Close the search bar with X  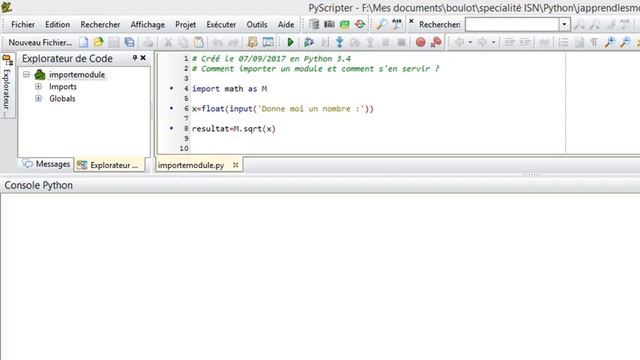click(411, 21)
